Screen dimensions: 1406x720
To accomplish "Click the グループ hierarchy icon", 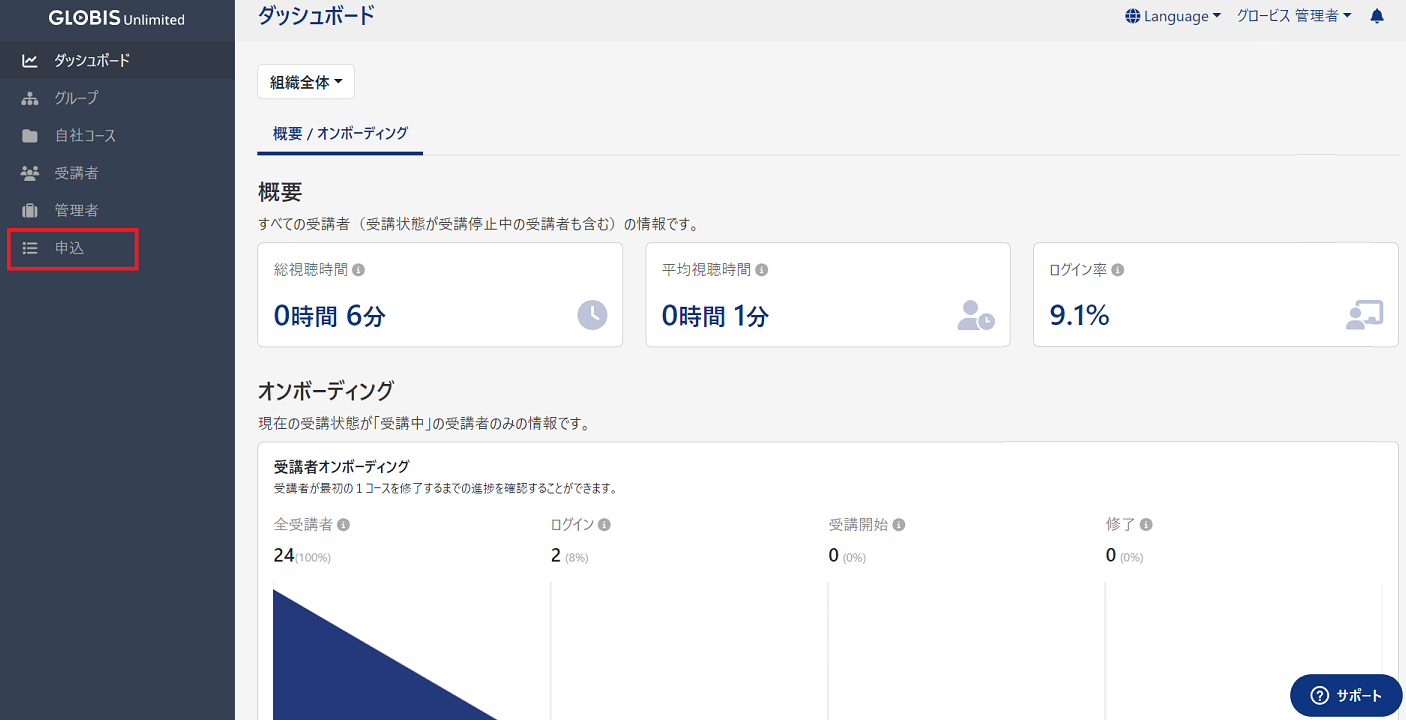I will point(30,98).
